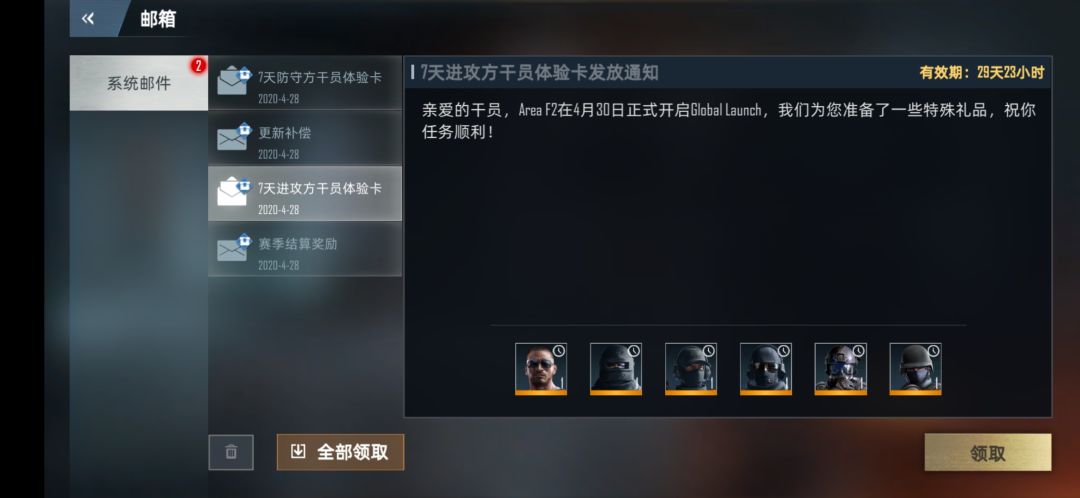Open the 赛季结算奖励 mail entry
Screen dimensions: 1080x498
click(x=305, y=249)
